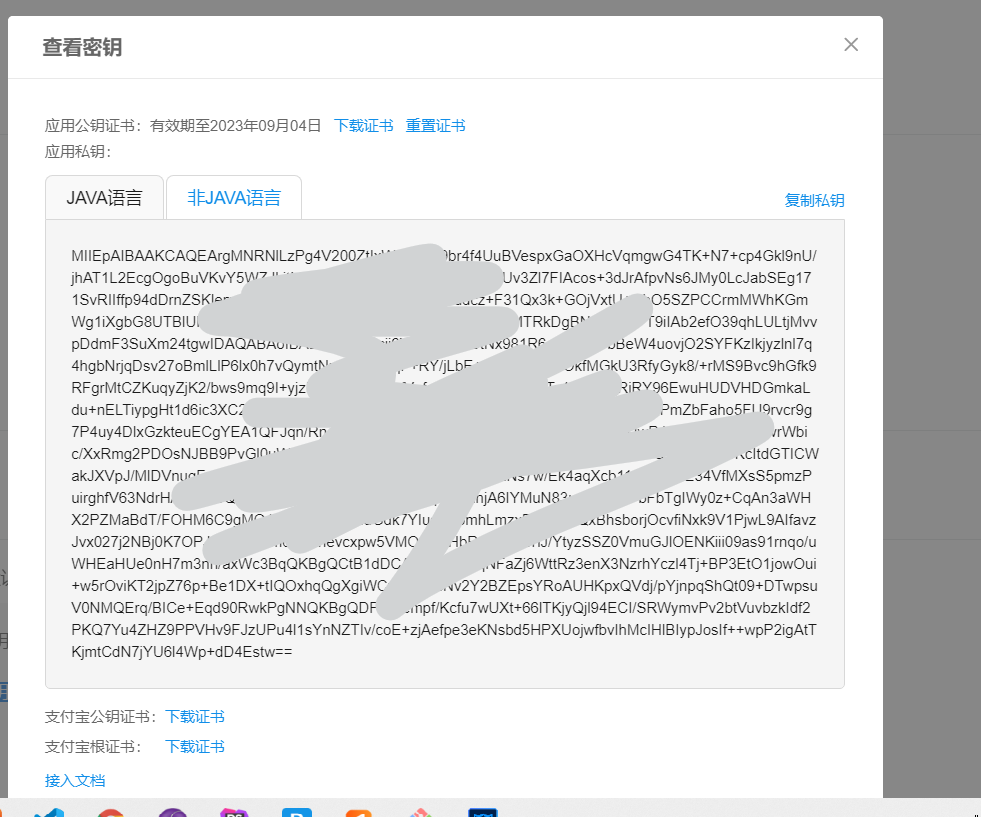The height and width of the screenshot is (817, 981).
Task: Download the 支付宝根证书 certificate
Action: tap(194, 746)
